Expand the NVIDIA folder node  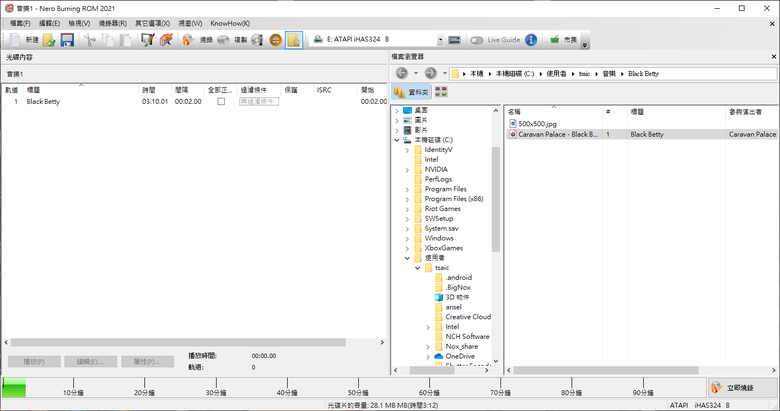pyautogui.click(x=407, y=170)
